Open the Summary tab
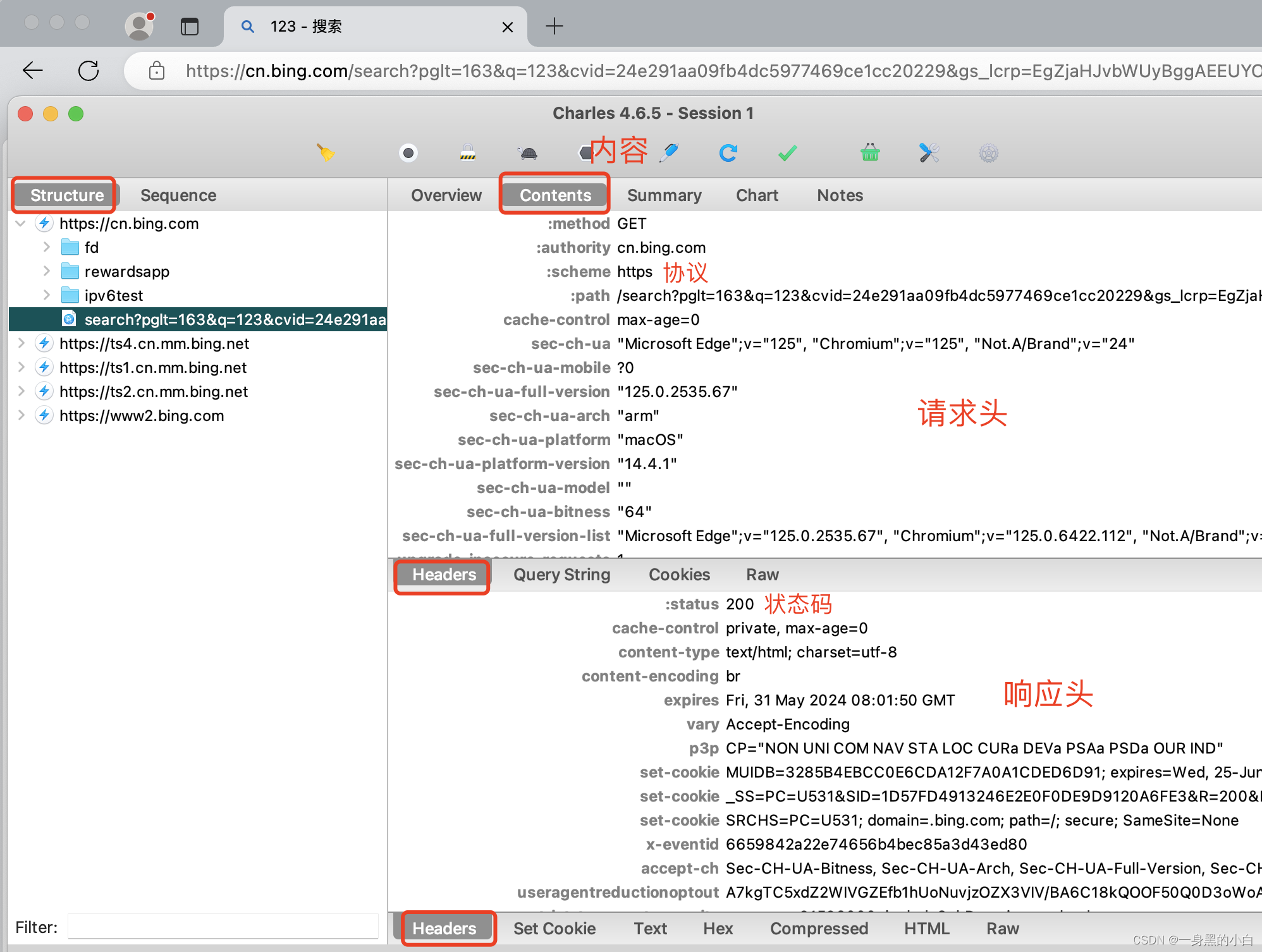This screenshot has height=952, width=1262. (665, 195)
